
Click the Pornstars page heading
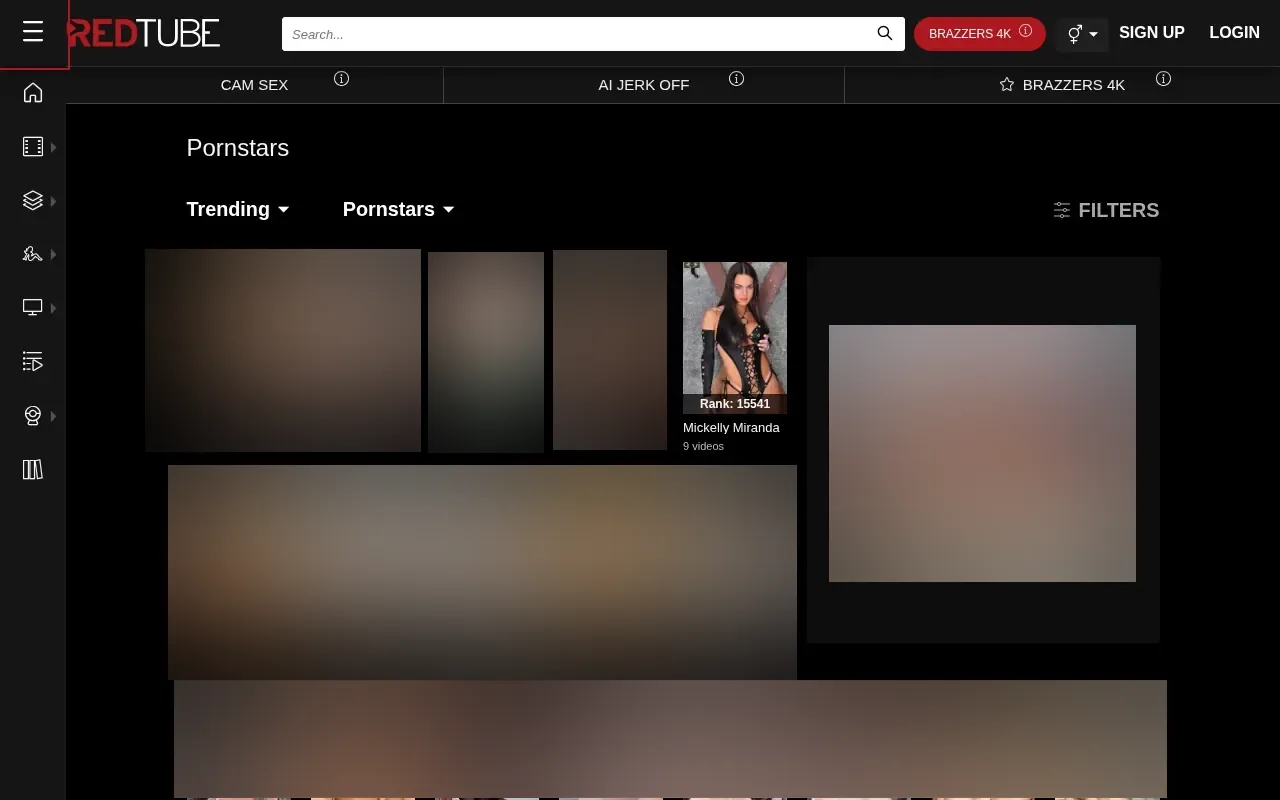(238, 148)
